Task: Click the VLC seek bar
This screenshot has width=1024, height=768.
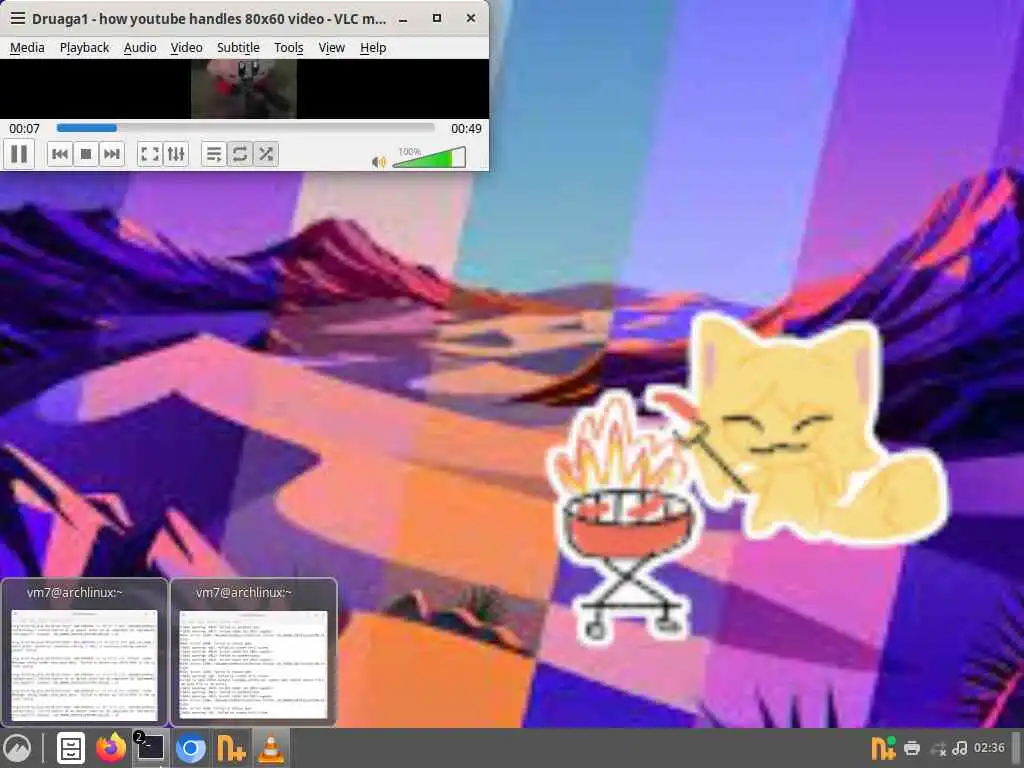Action: point(246,128)
